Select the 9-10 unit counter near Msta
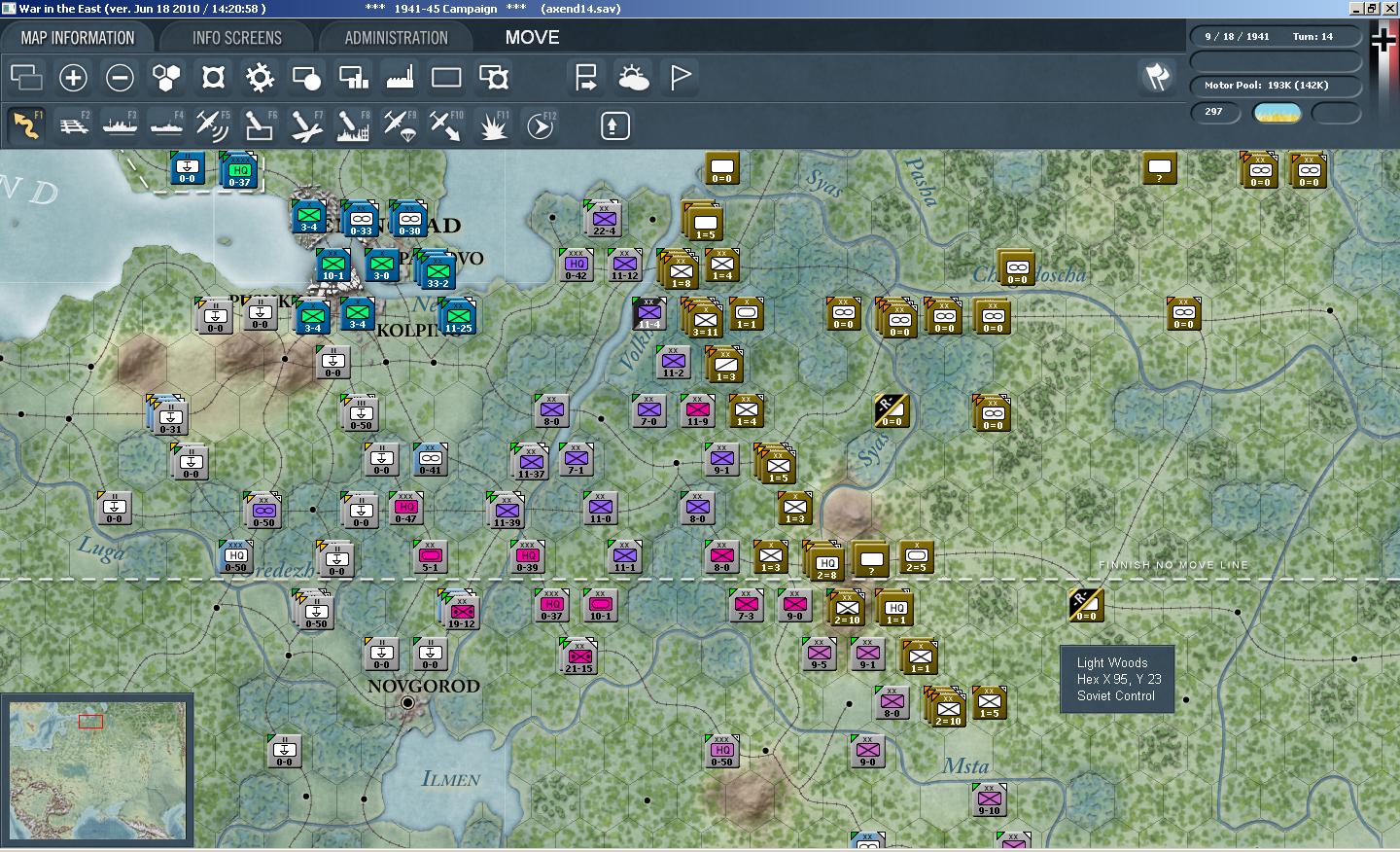The height and width of the screenshot is (852, 1400). point(989,799)
